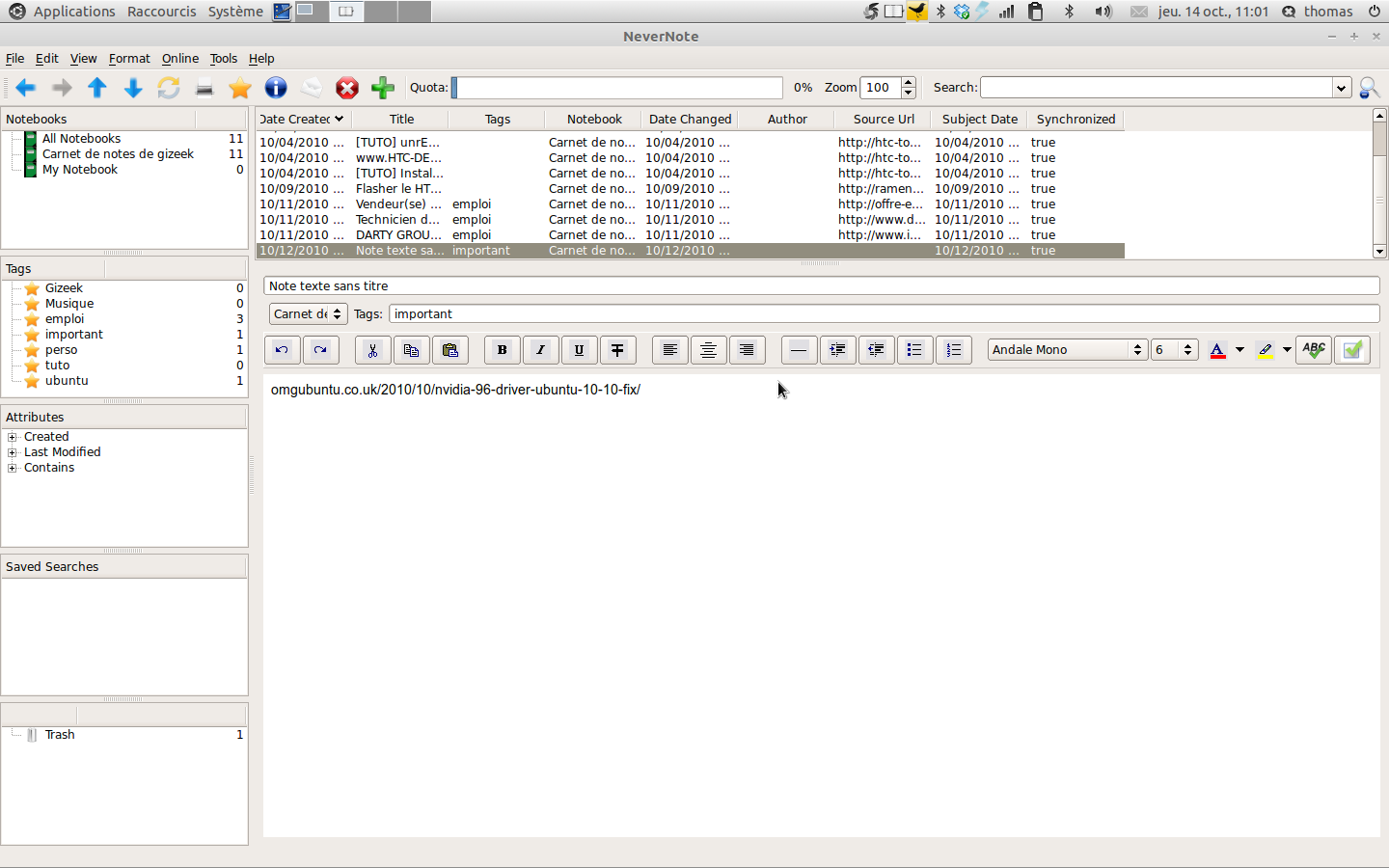1389x868 pixels.
Task: Expand the Created attribute
Action: coord(13,437)
